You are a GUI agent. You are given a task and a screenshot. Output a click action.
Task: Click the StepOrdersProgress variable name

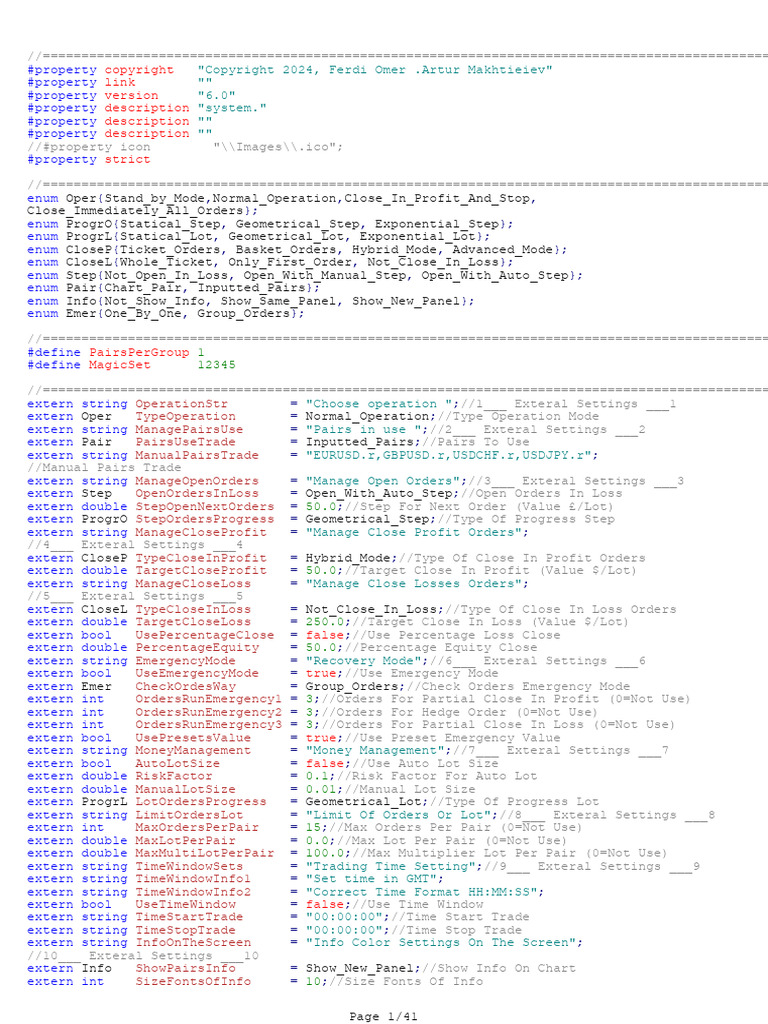(204, 519)
